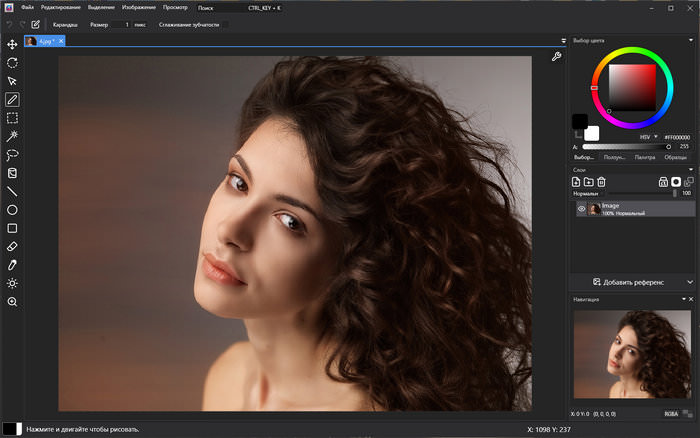700x438 pixels.
Task: Open the File menu (Файл)
Action: [27, 8]
